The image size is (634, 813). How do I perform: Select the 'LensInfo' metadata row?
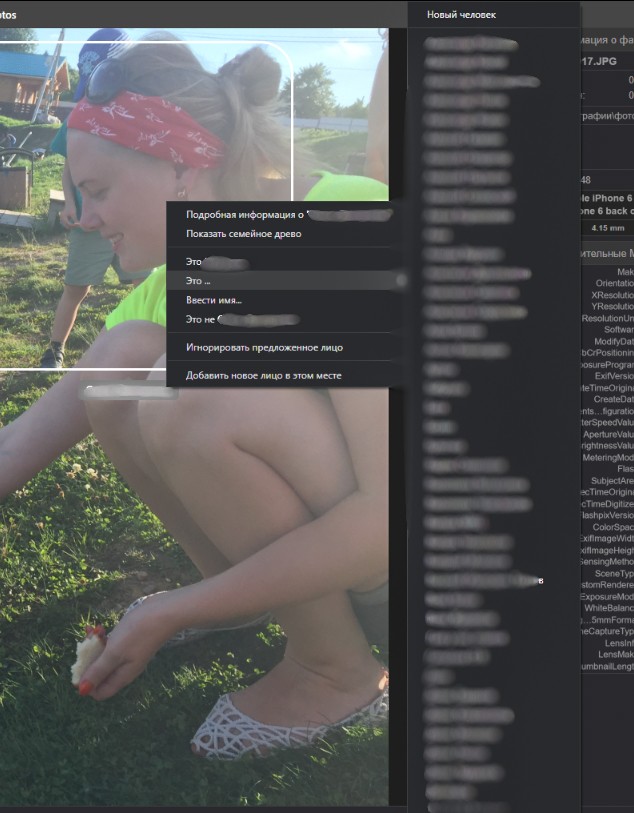click(619, 643)
